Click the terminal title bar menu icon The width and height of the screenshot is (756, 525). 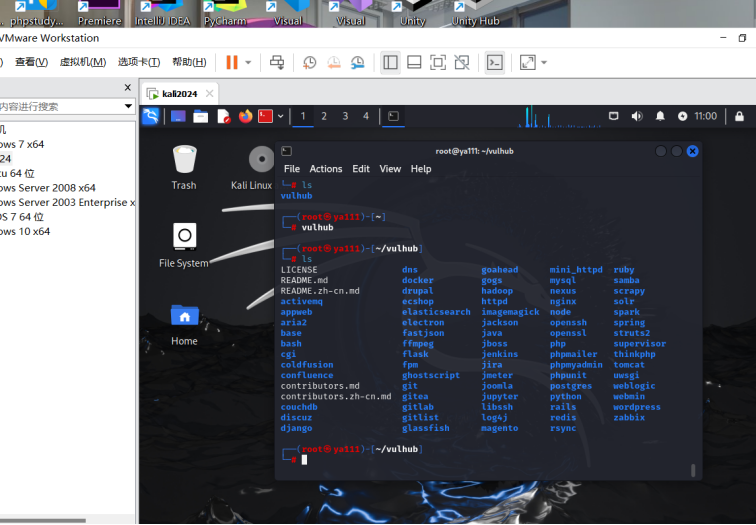tap(286, 151)
